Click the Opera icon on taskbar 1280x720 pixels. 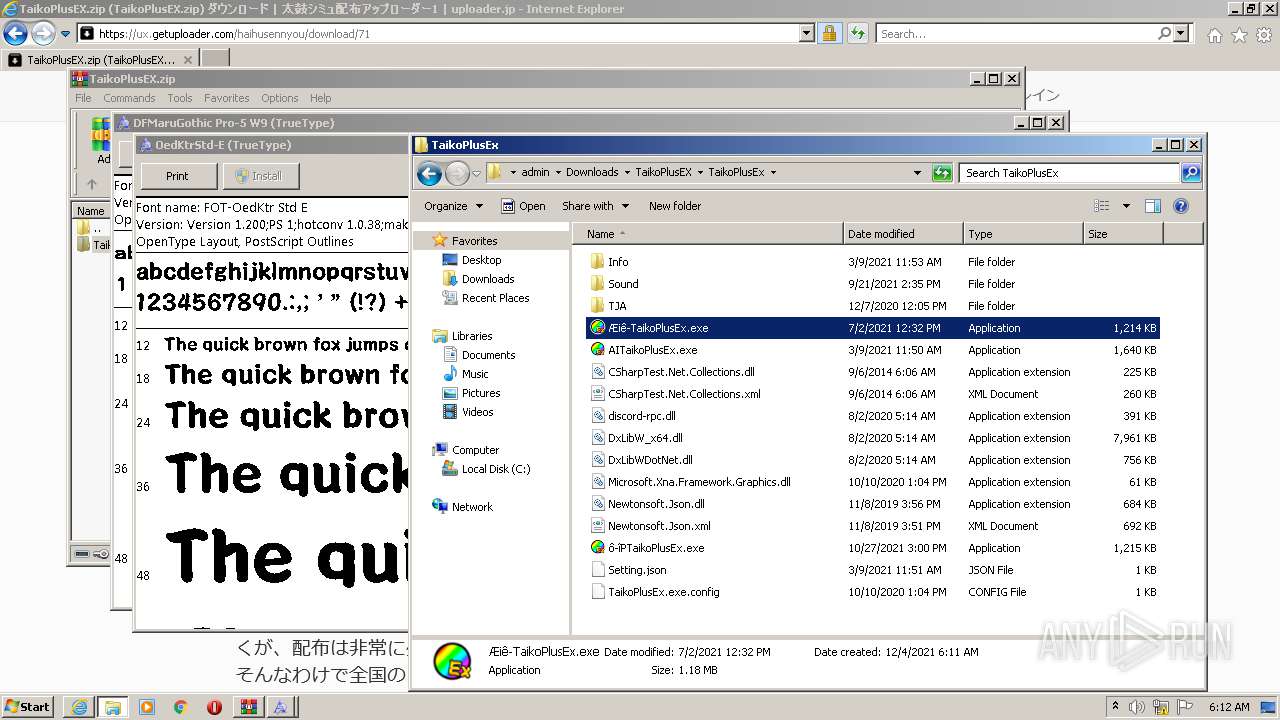(x=214, y=707)
